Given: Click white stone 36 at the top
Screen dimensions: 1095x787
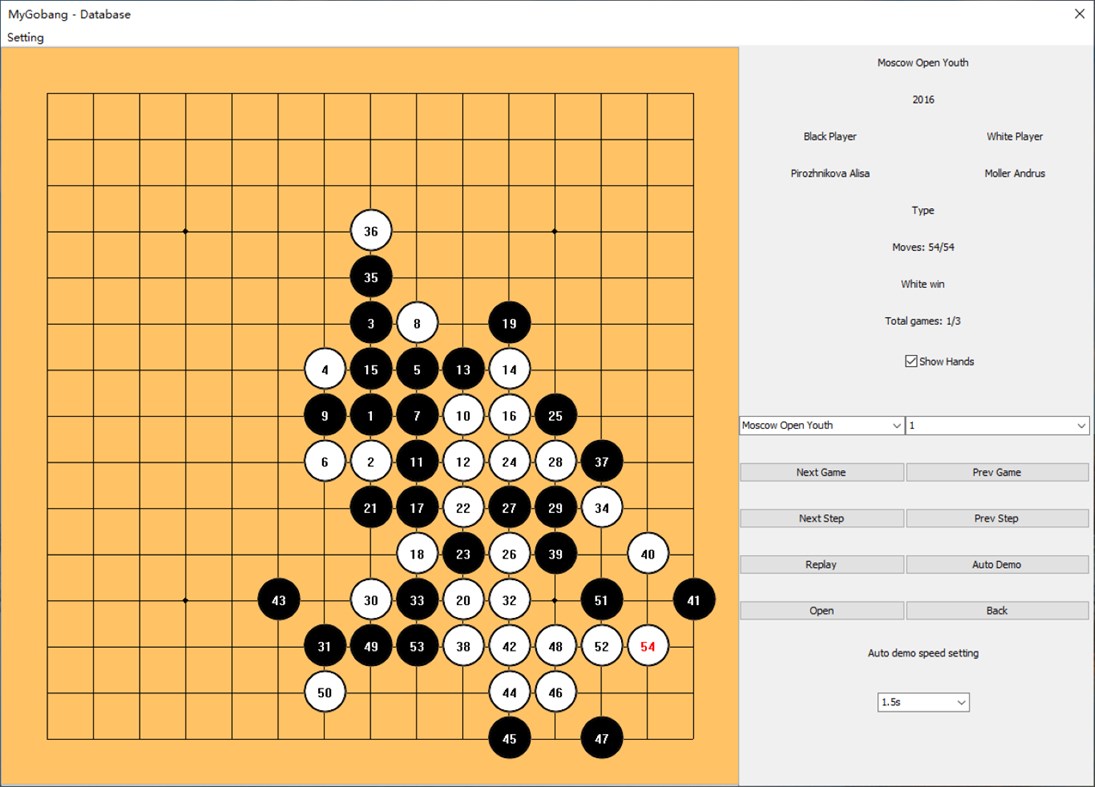Looking at the screenshot, I should [371, 231].
